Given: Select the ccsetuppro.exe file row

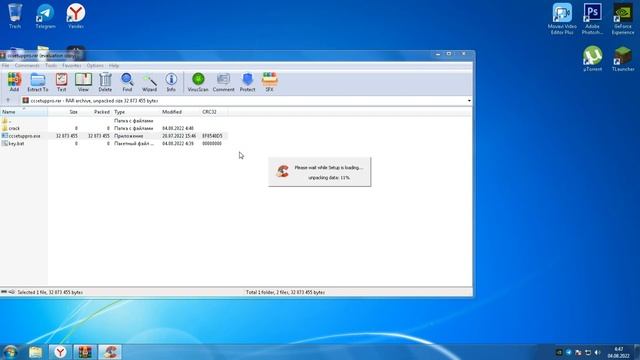Looking at the screenshot, I should [114, 136].
